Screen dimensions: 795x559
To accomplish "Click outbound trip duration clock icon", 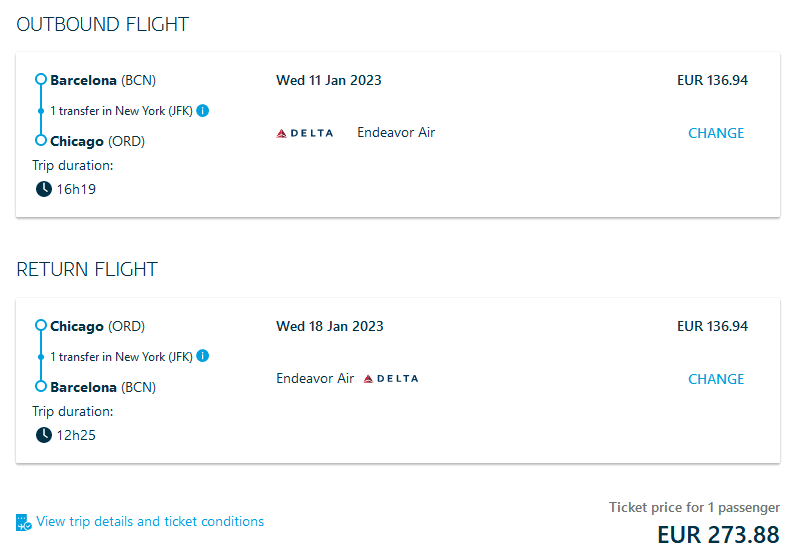I will 44,188.
